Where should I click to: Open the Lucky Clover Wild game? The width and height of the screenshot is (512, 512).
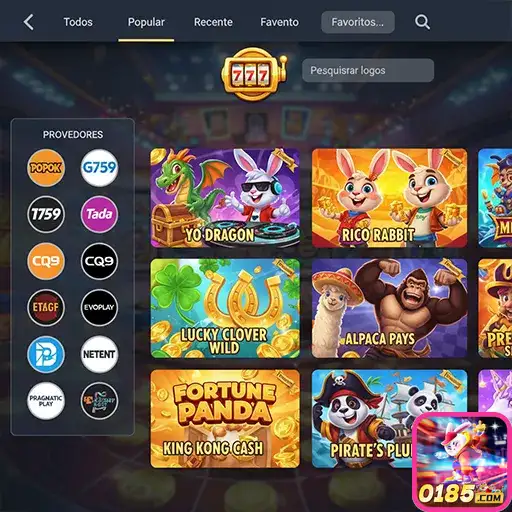[225, 309]
